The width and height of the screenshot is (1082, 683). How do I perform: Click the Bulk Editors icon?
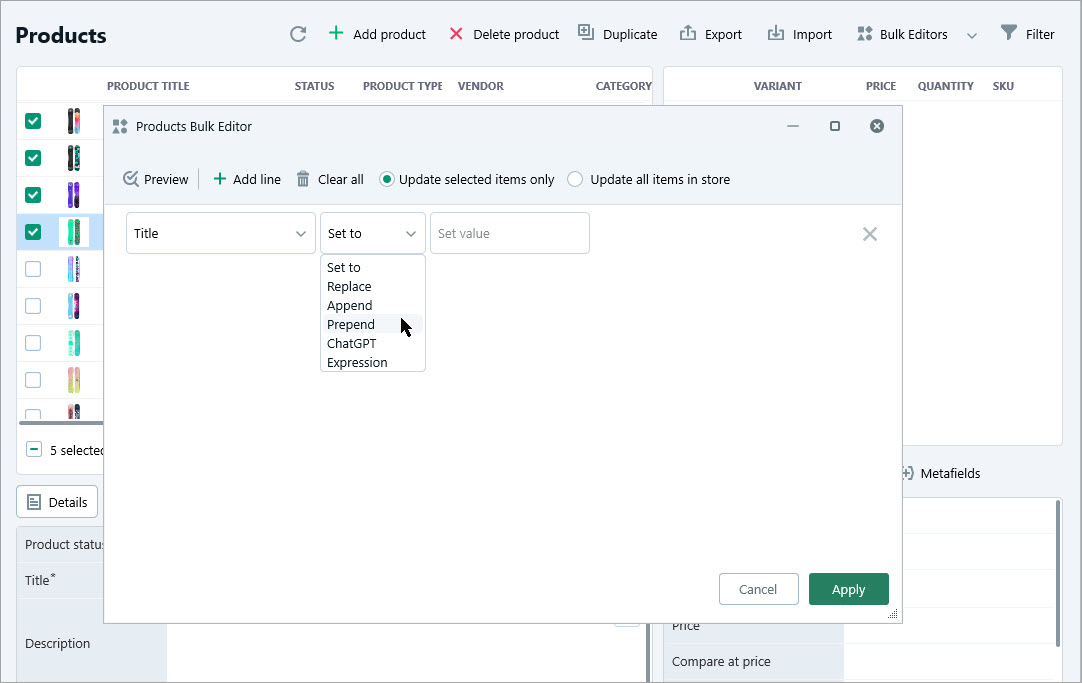point(864,34)
